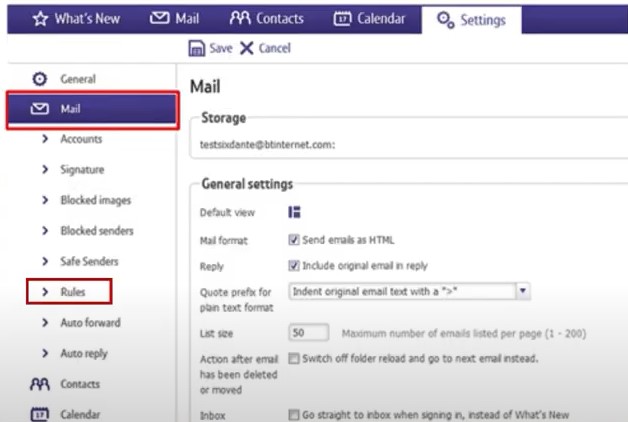Toggle Send emails as HTML checkbox
Screen dimensions: 628x422
pyautogui.click(x=294, y=240)
